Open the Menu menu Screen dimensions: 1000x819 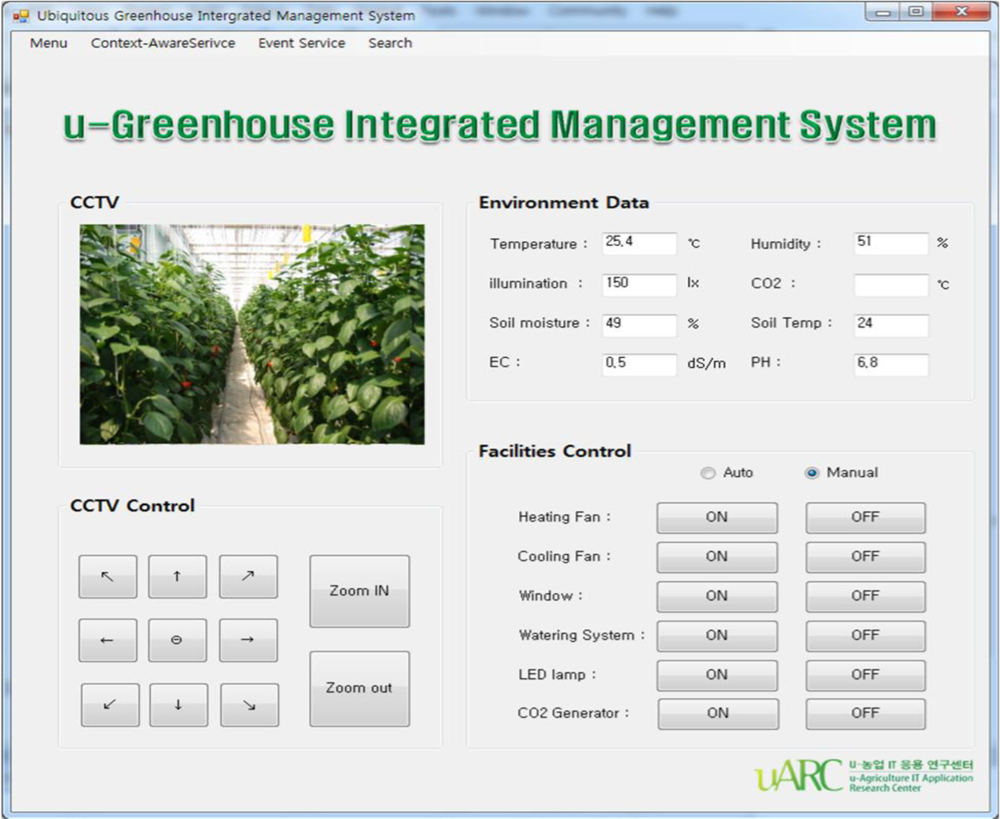click(x=49, y=43)
